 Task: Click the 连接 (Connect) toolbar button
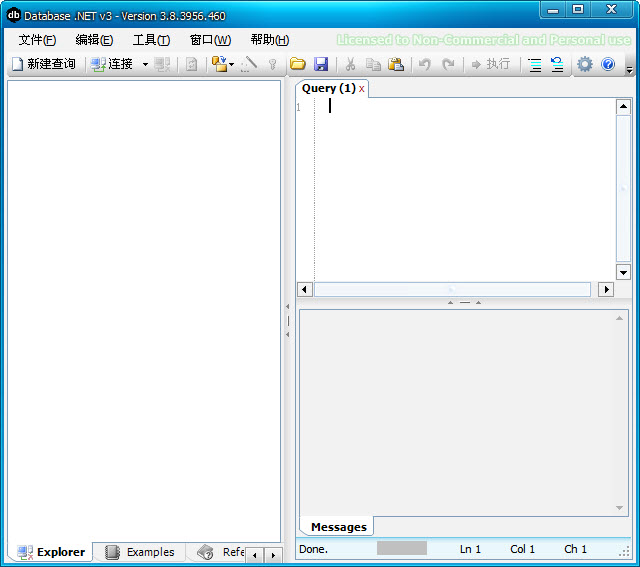click(112, 64)
